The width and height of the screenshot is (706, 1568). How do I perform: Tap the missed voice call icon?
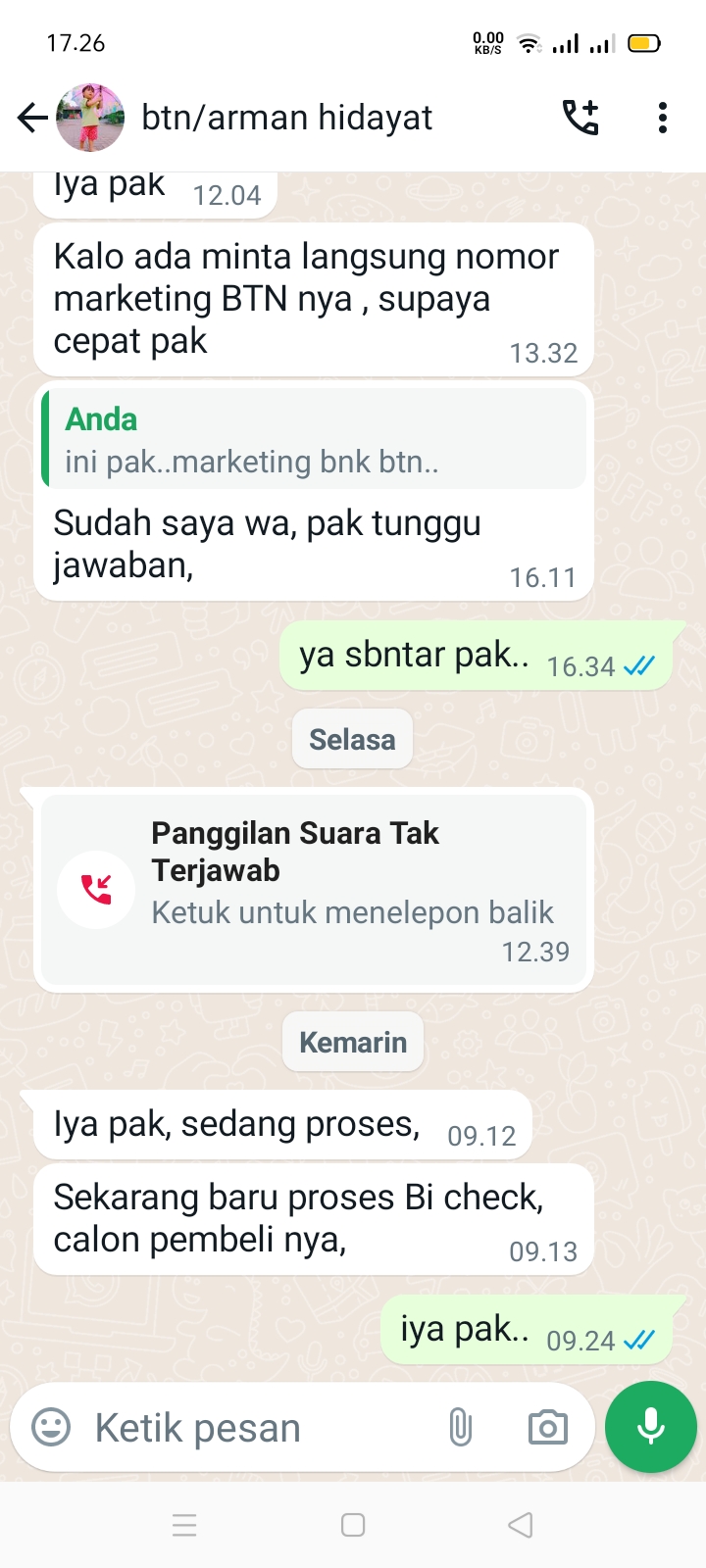click(96, 890)
